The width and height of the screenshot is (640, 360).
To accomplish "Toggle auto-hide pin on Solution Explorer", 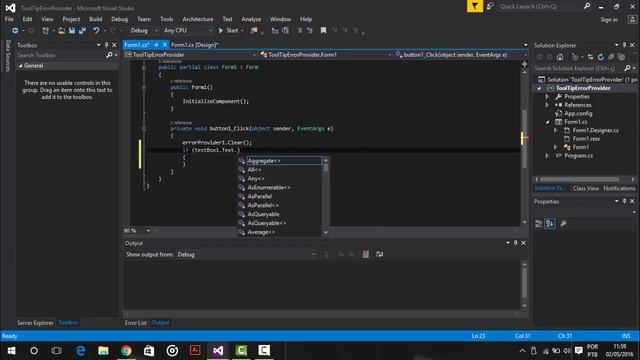I will (624, 45).
